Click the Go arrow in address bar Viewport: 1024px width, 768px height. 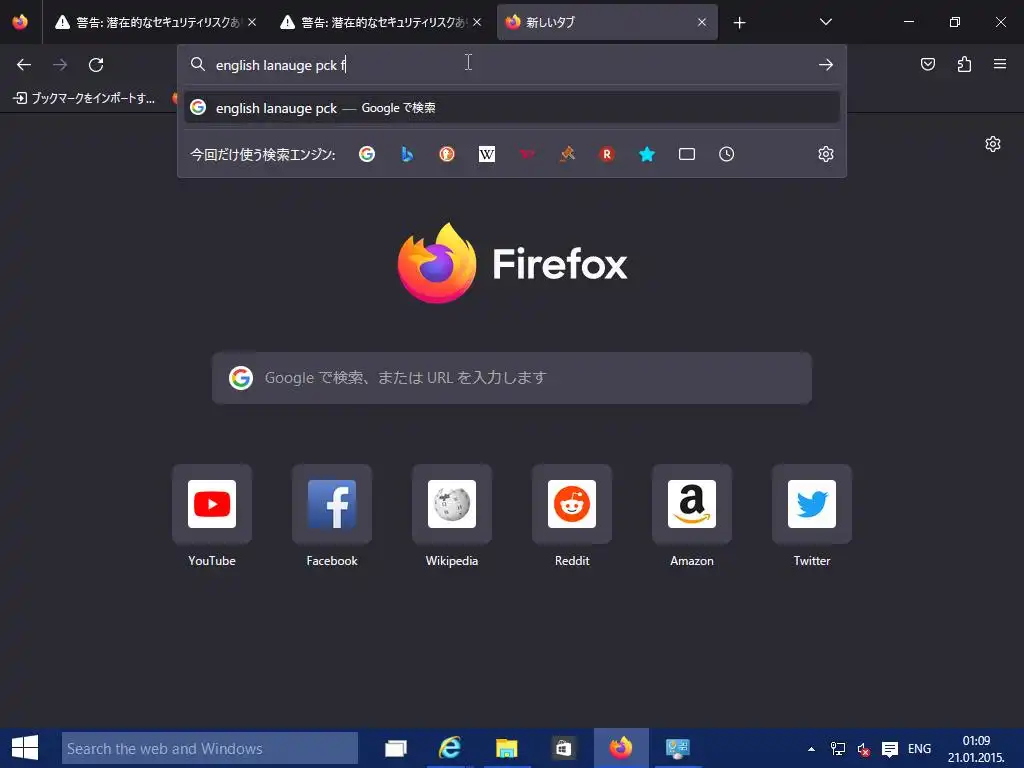pyautogui.click(x=825, y=65)
